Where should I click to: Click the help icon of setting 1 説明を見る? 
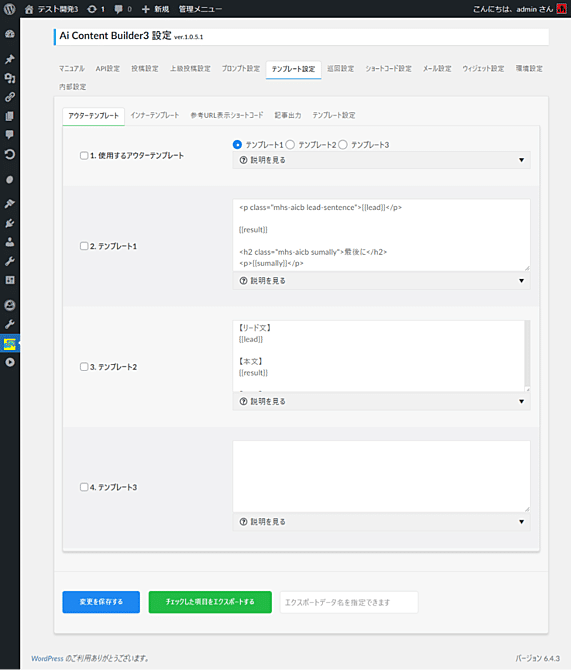pyautogui.click(x=243, y=160)
